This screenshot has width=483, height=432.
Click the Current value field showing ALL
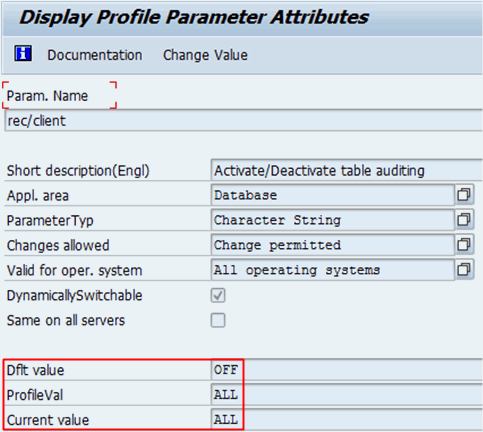[347, 420]
